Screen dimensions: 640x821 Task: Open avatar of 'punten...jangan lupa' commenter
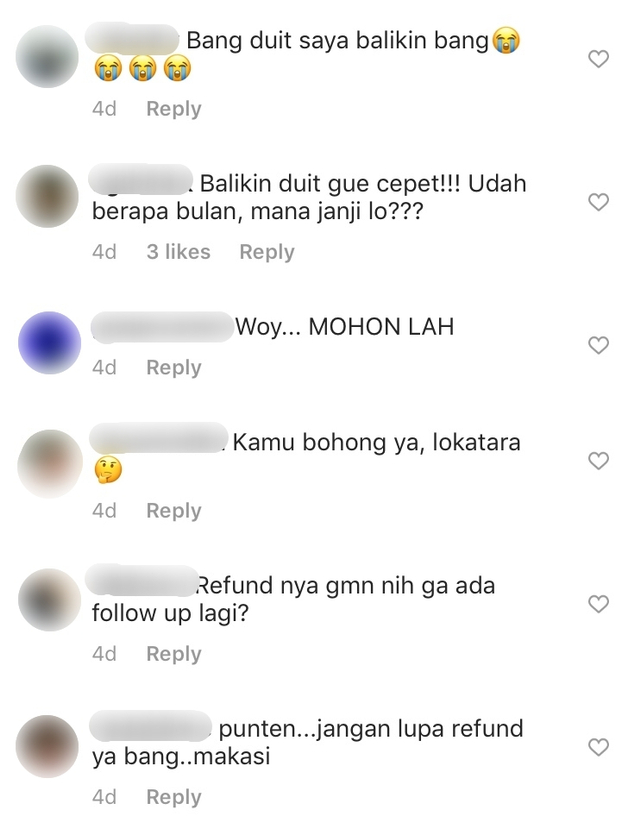pyautogui.click(x=47, y=746)
